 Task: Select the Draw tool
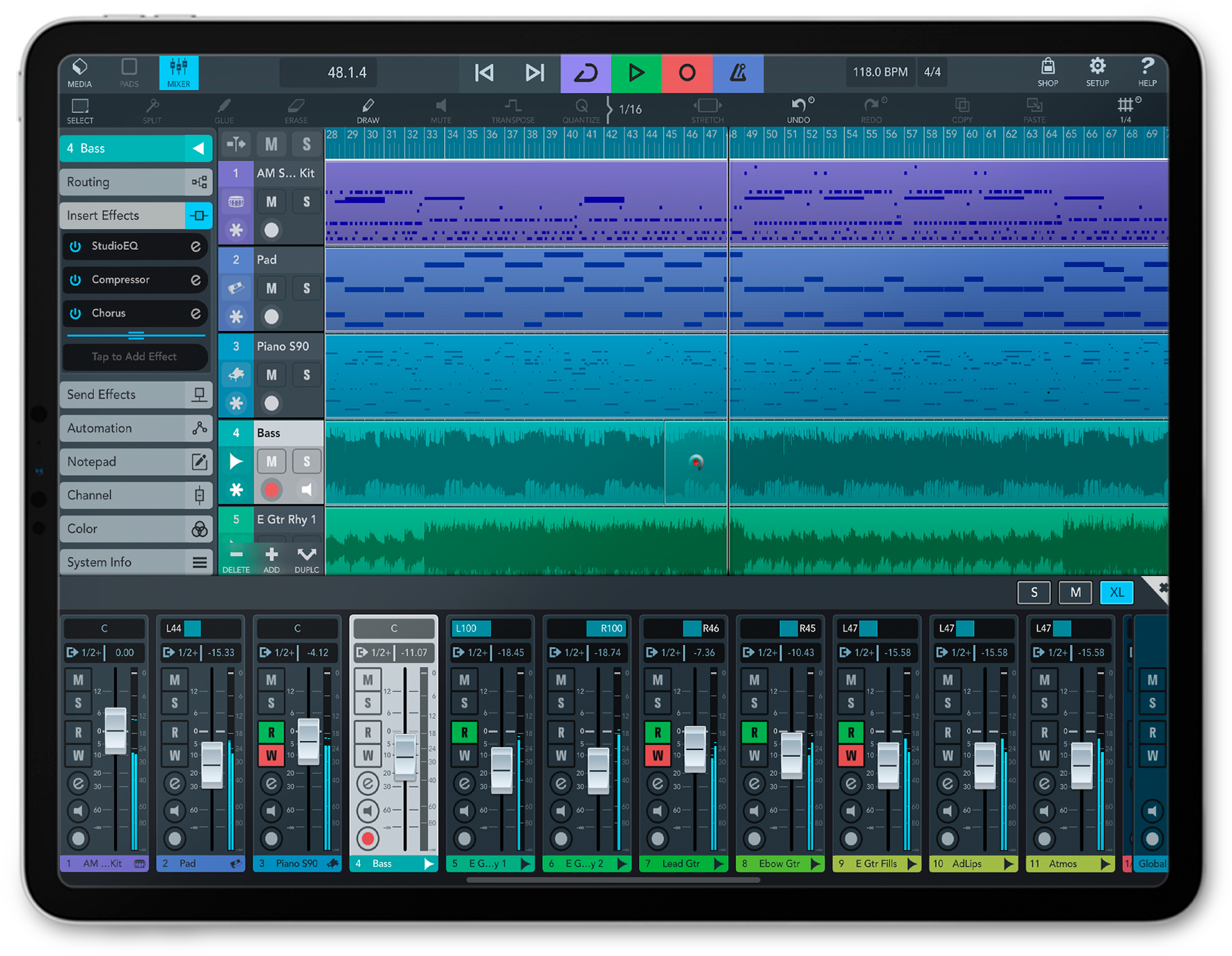pyautogui.click(x=368, y=109)
